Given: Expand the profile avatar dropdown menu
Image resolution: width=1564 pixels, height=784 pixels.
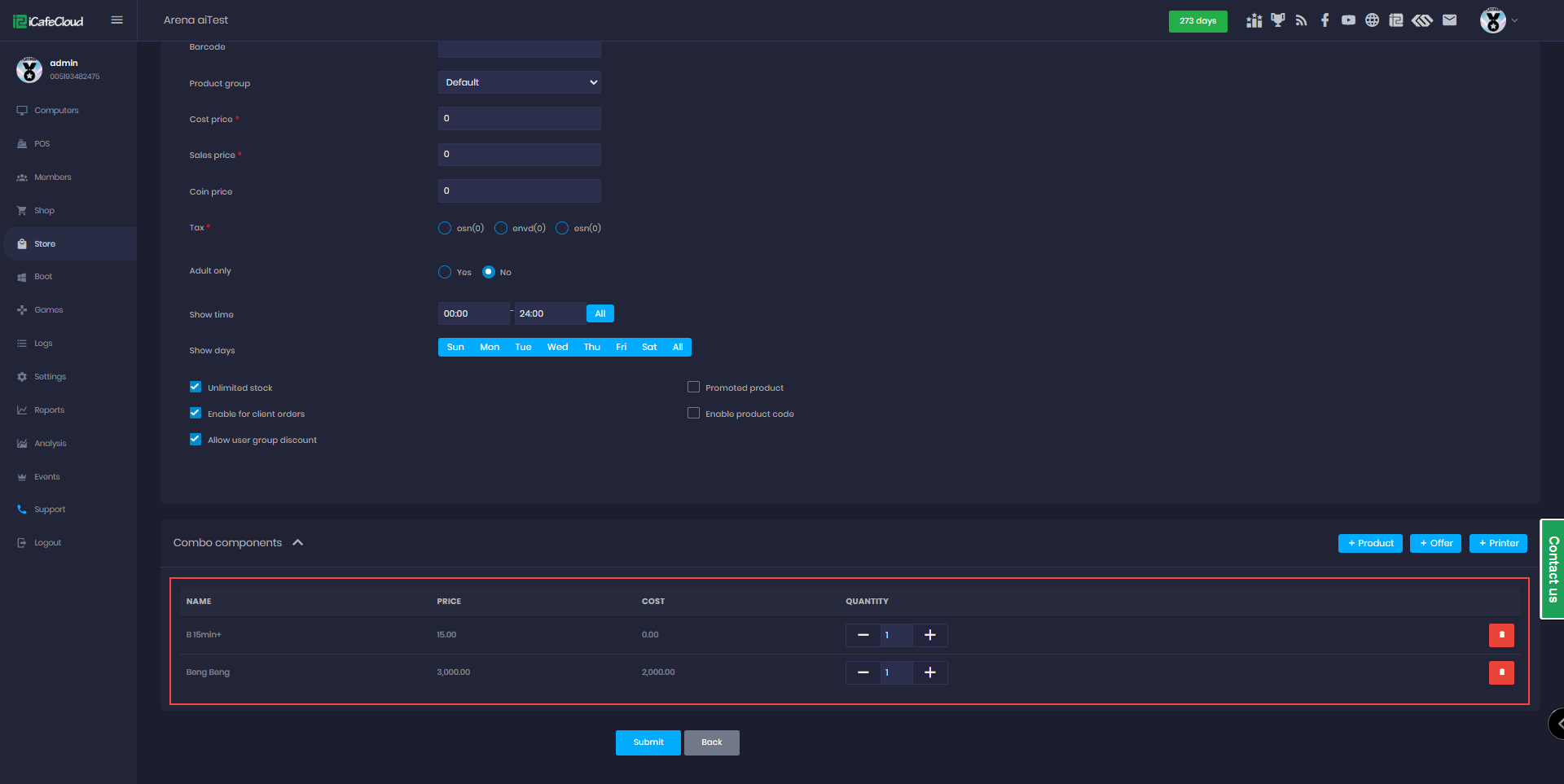Looking at the screenshot, I should coord(1499,20).
